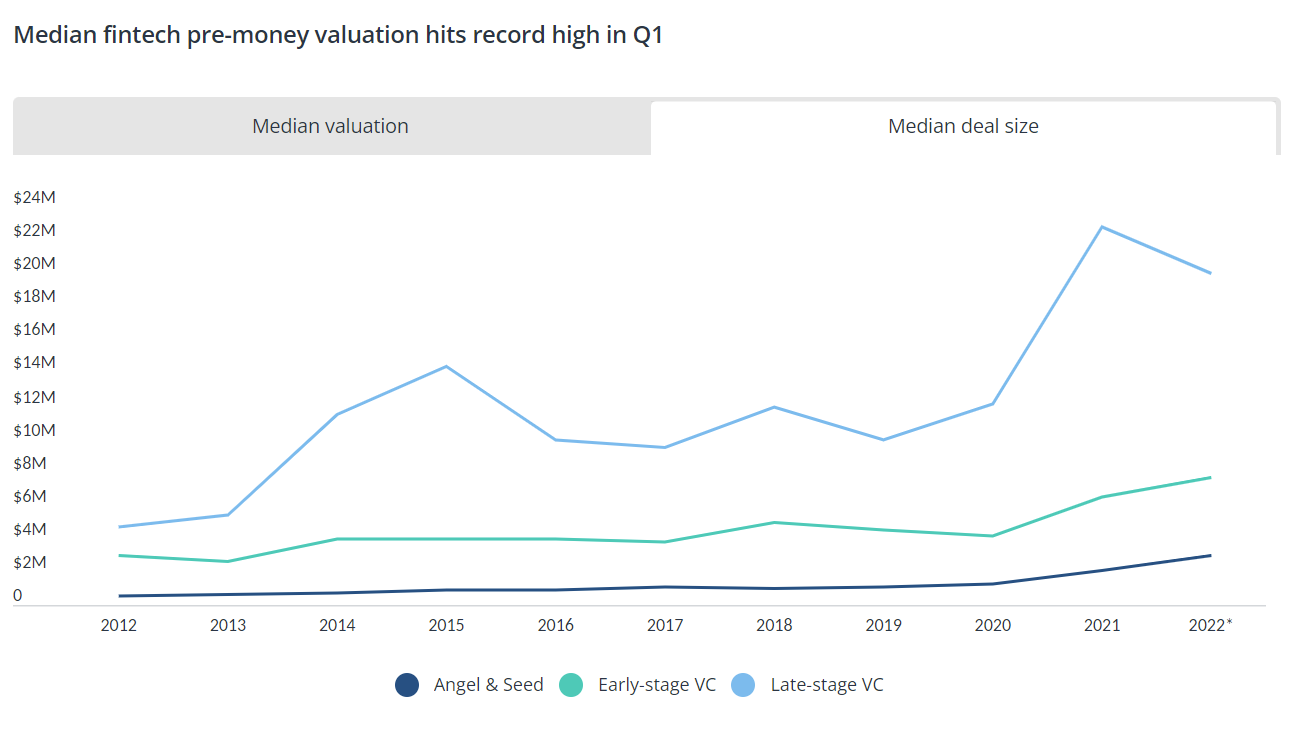Image resolution: width=1294 pixels, height=742 pixels.
Task: Click the 2022* x-axis label
Action: point(1210,625)
